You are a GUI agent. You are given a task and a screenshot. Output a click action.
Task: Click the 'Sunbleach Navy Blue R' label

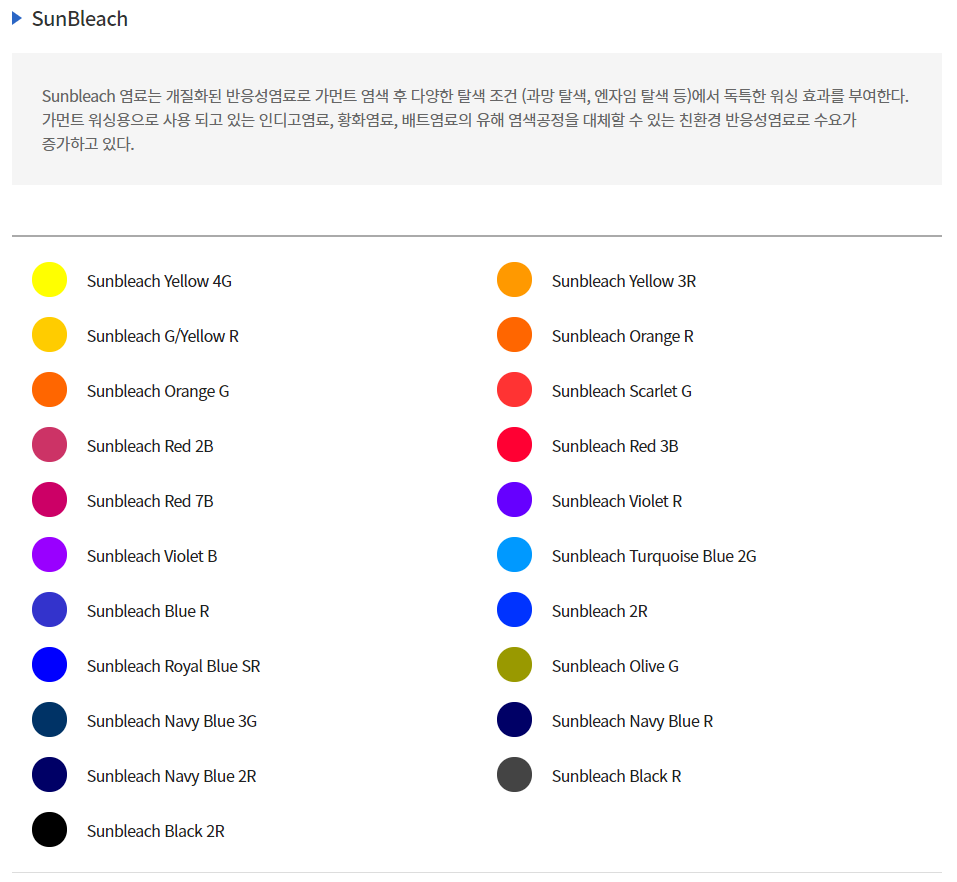632,721
